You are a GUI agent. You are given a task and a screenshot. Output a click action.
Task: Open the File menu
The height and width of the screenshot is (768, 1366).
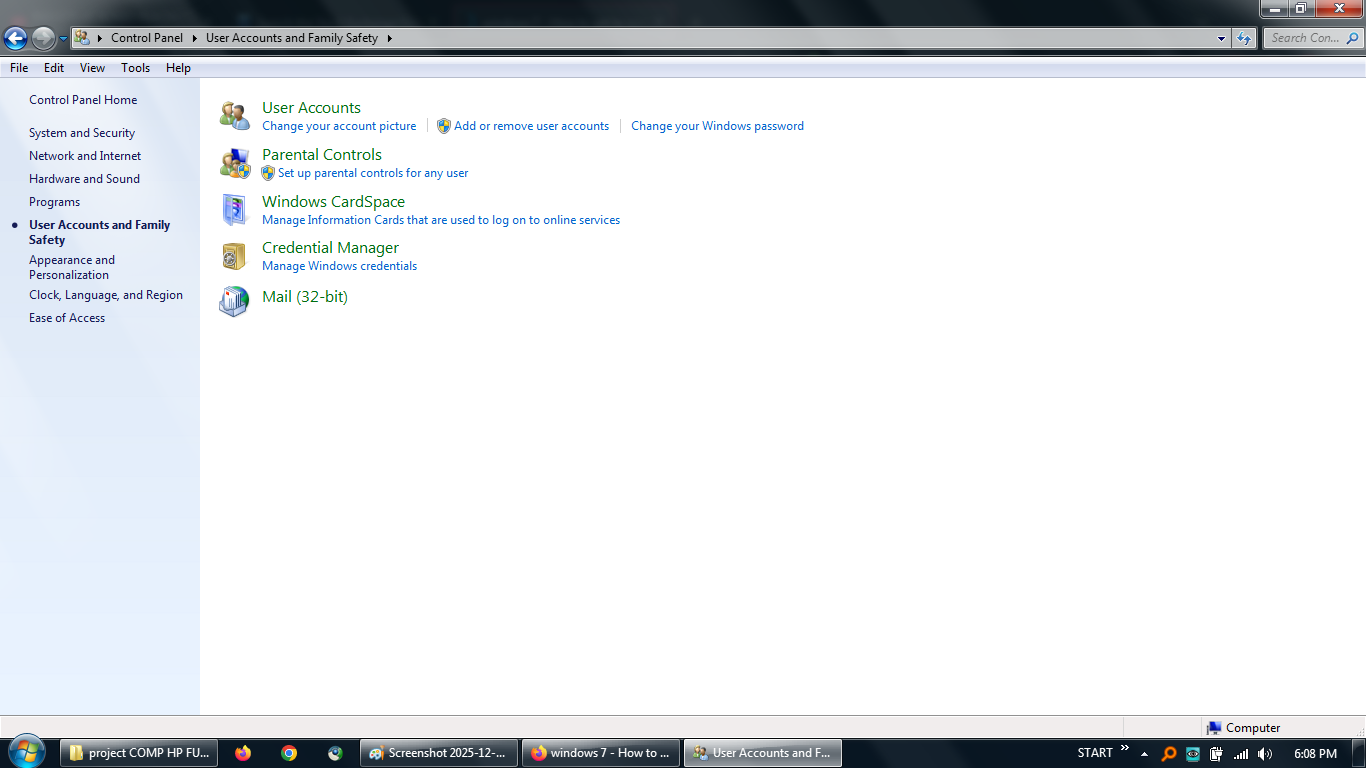pos(19,68)
